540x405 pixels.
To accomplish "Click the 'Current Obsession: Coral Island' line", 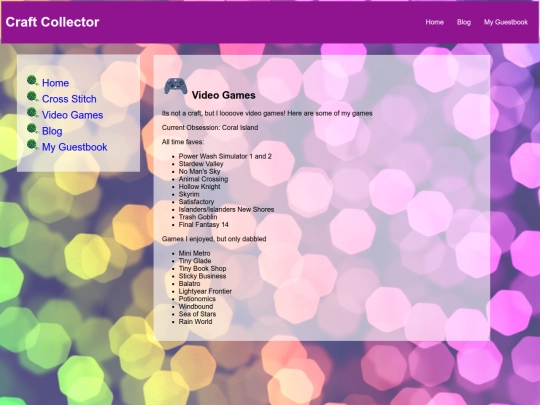I will 210,127.
